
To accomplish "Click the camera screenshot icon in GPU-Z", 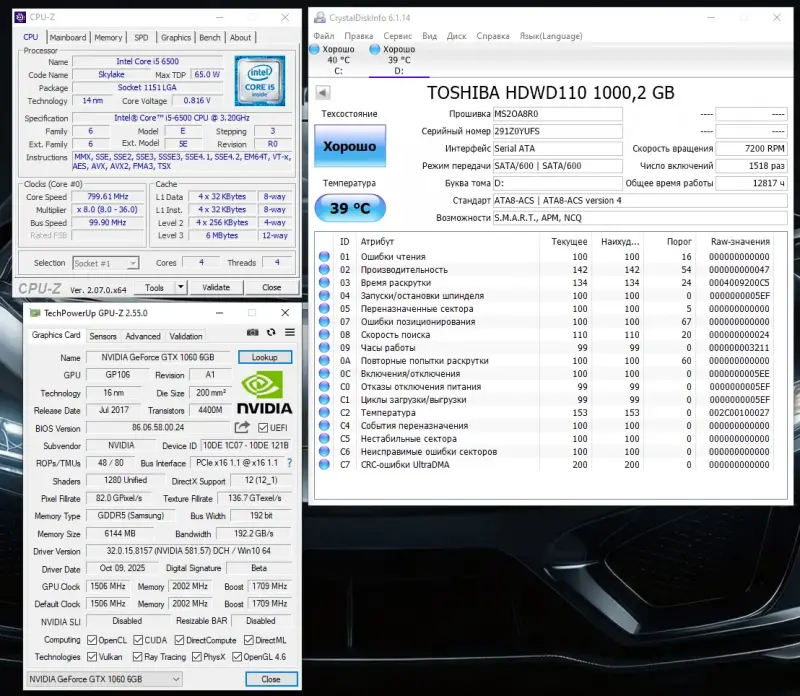I will tap(253, 332).
